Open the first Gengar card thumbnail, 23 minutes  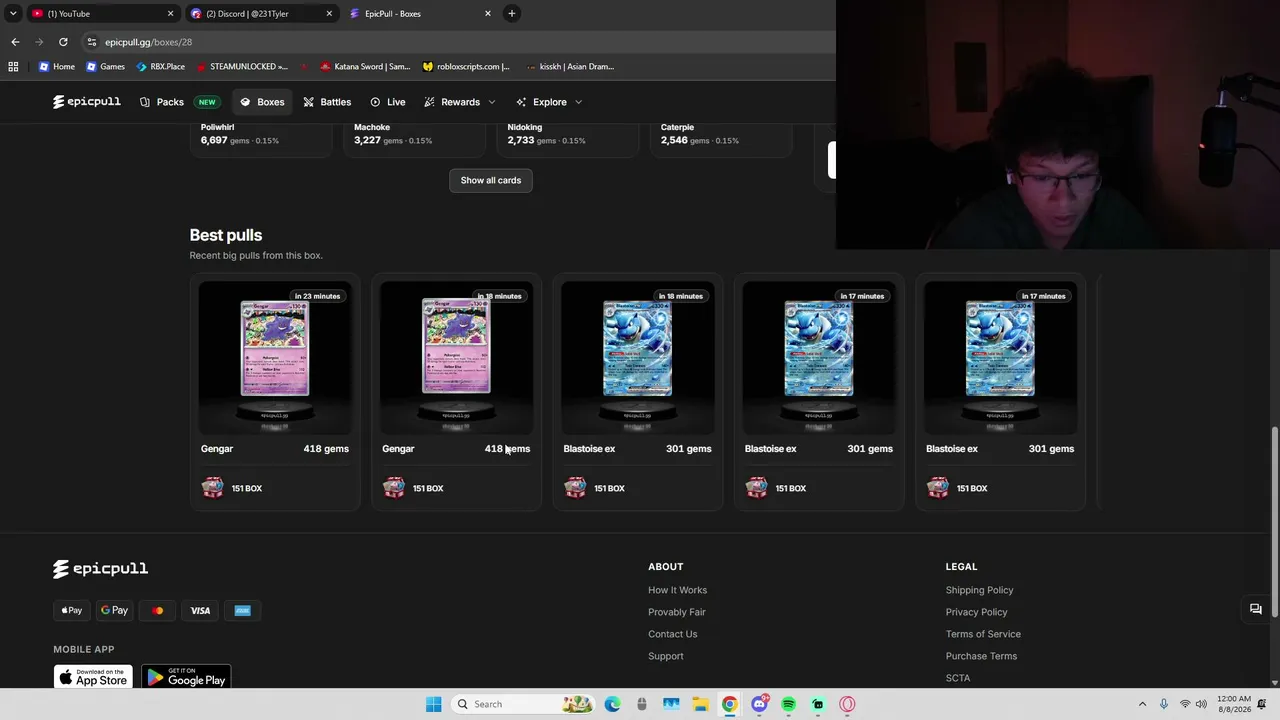click(275, 358)
